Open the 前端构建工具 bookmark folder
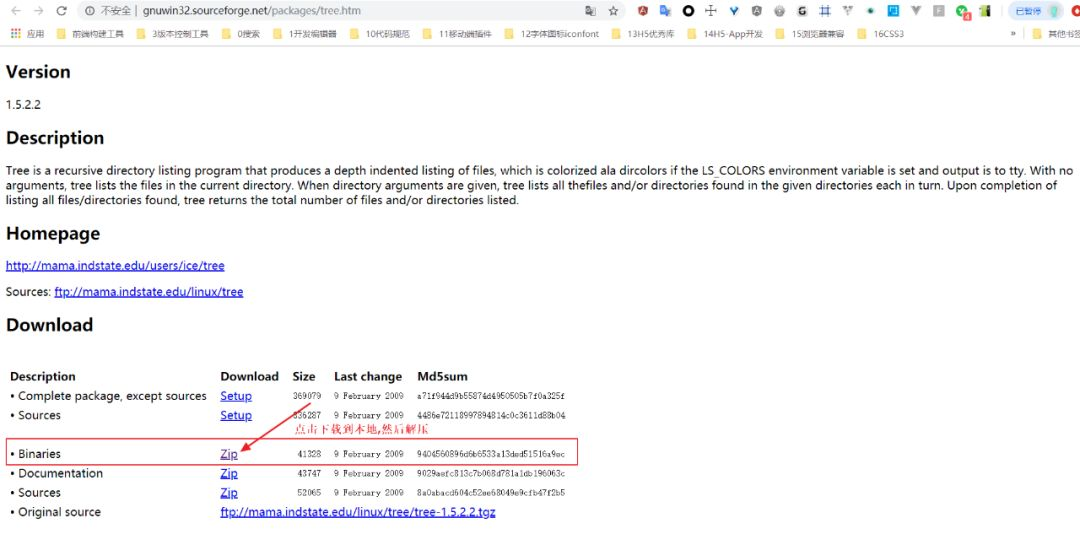 tap(90, 34)
